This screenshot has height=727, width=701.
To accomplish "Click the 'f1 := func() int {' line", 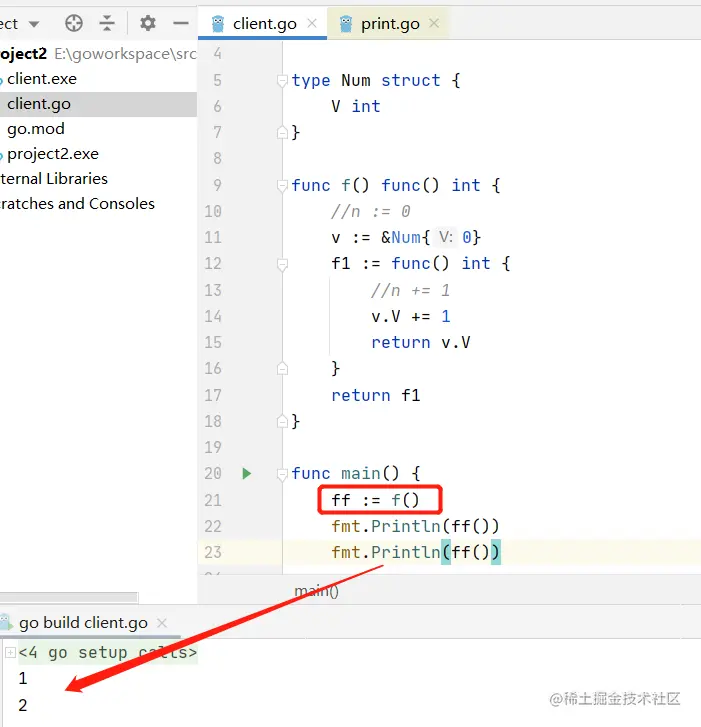I will (421, 264).
